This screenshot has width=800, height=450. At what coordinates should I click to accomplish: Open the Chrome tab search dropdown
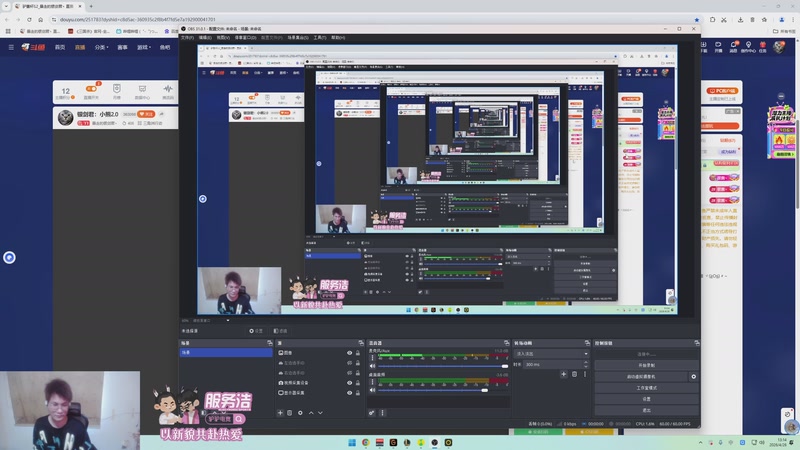click(x=6, y=6)
